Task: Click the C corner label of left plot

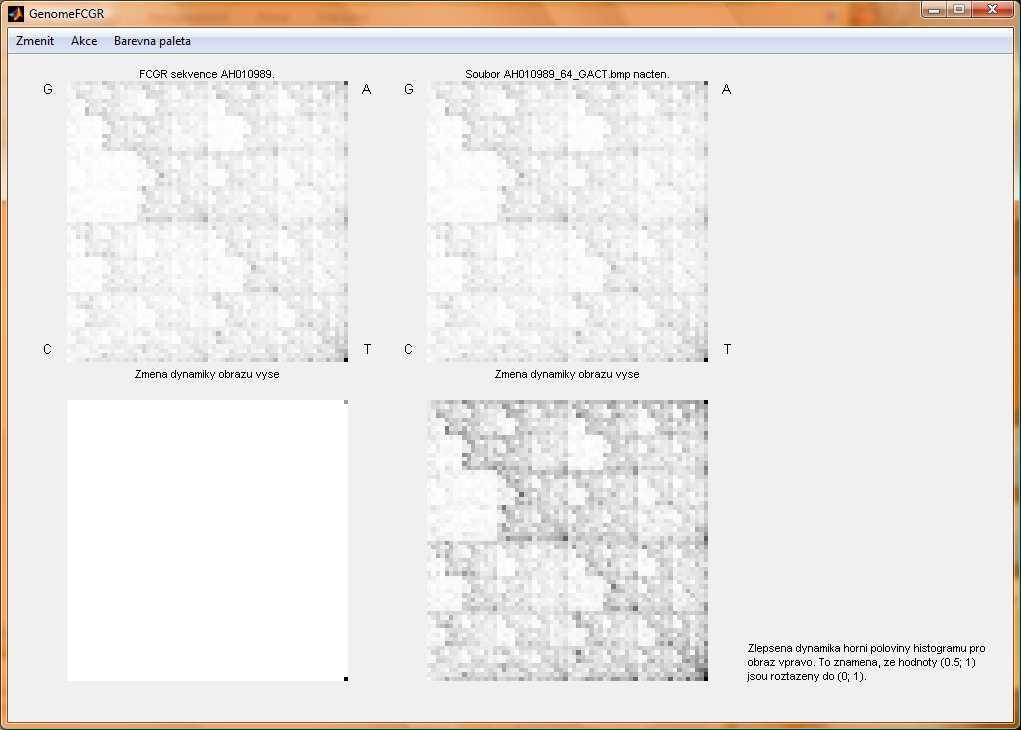Action: [48, 350]
